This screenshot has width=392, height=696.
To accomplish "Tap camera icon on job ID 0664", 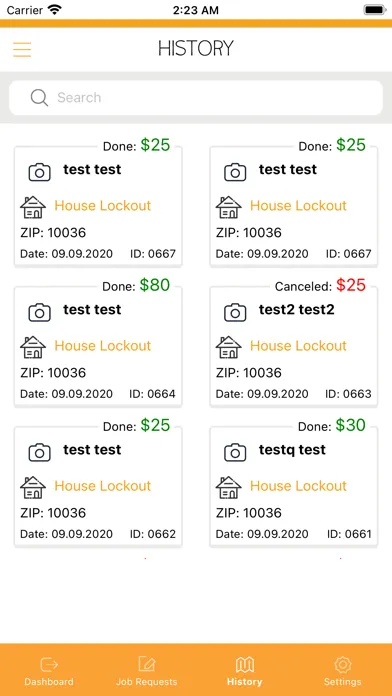I will coord(40,312).
